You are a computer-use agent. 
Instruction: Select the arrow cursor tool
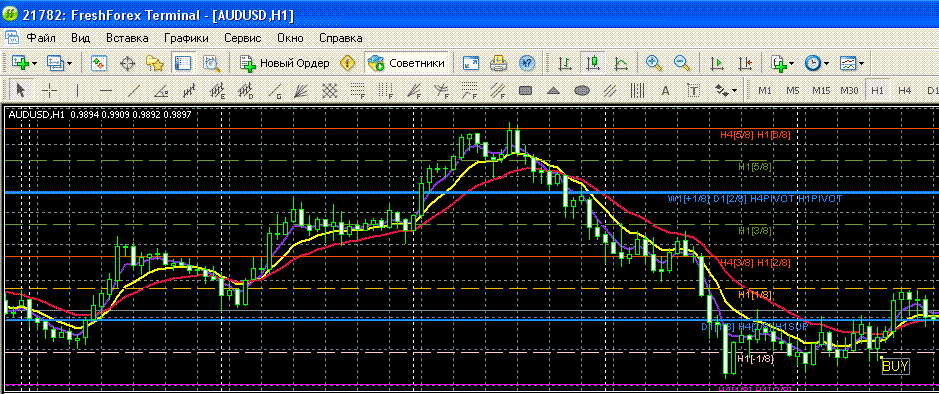pyautogui.click(x=21, y=90)
